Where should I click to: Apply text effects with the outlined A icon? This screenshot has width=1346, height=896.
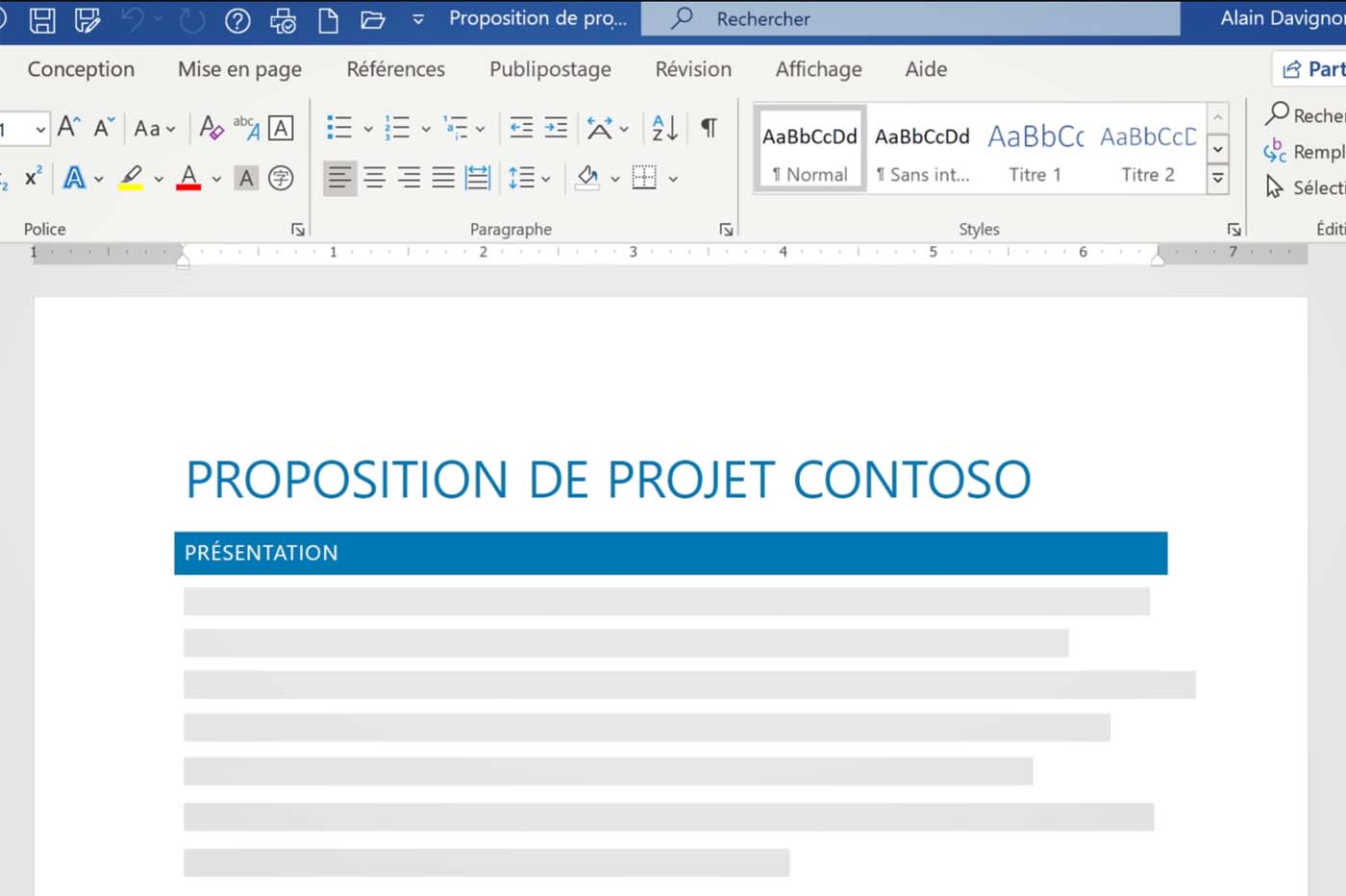(x=74, y=177)
